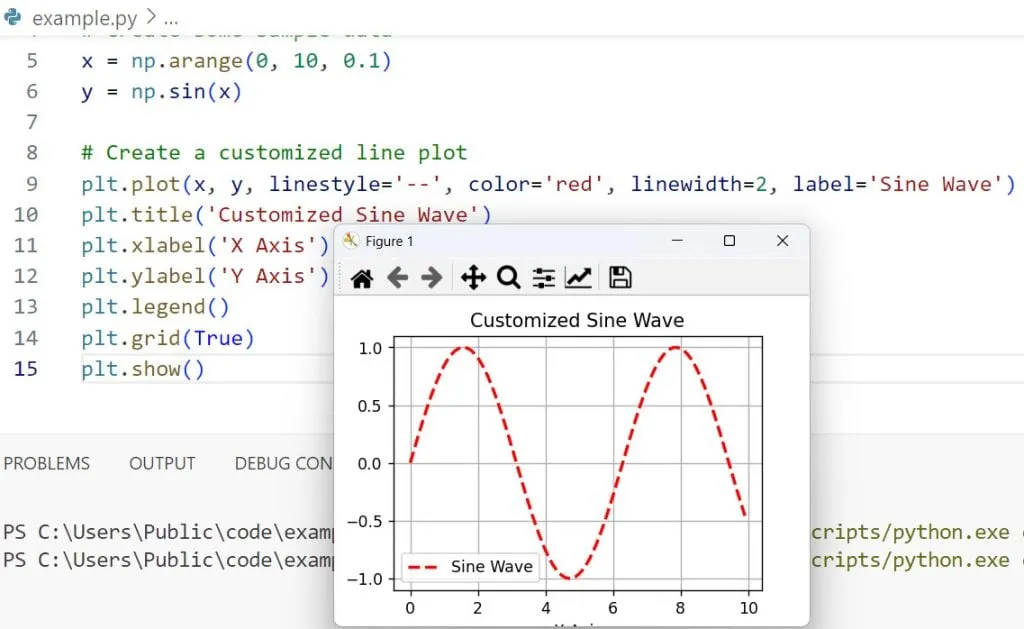Click np.arange(0, 10, 0.1) on line 5

pos(261,61)
